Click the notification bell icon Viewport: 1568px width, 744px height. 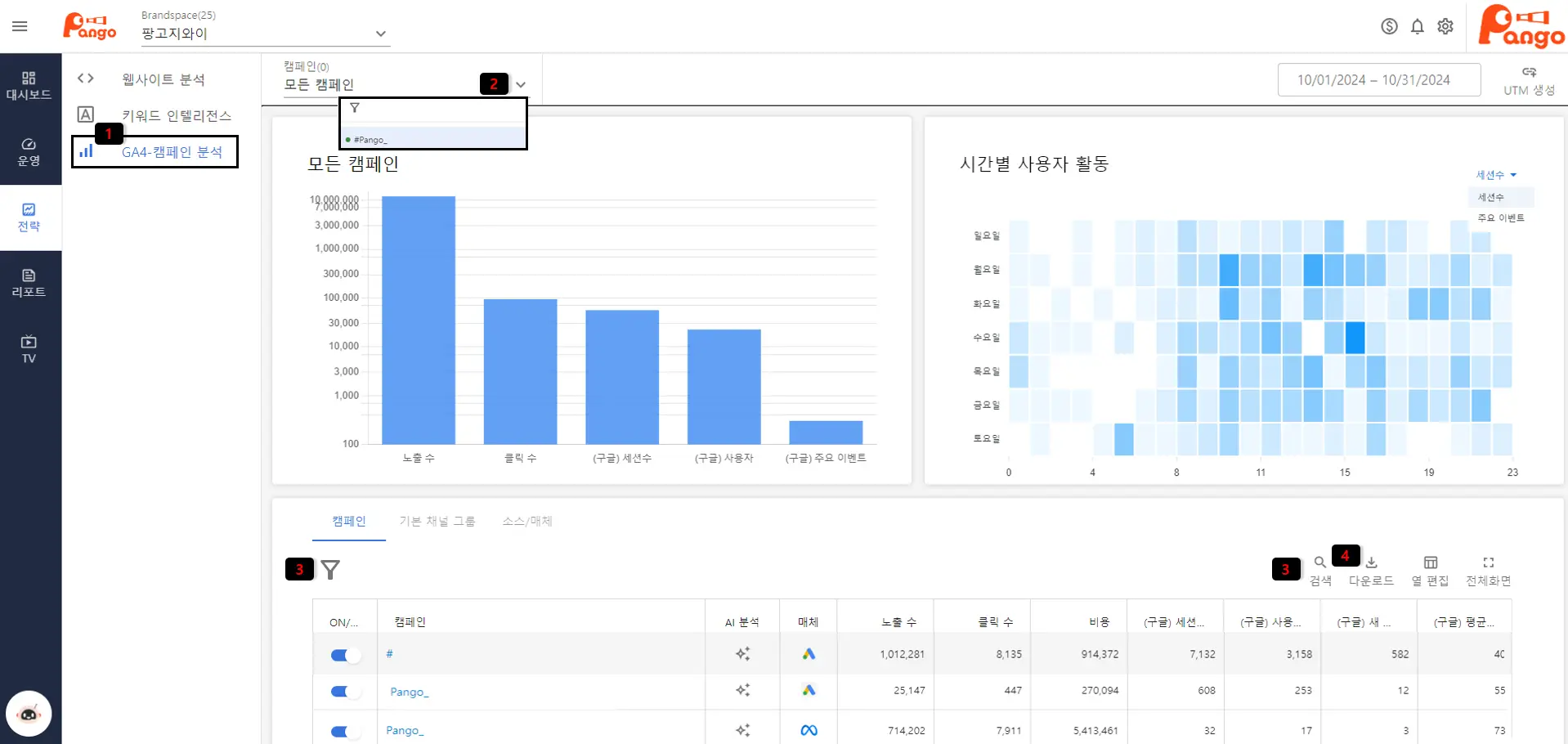coord(1417,26)
